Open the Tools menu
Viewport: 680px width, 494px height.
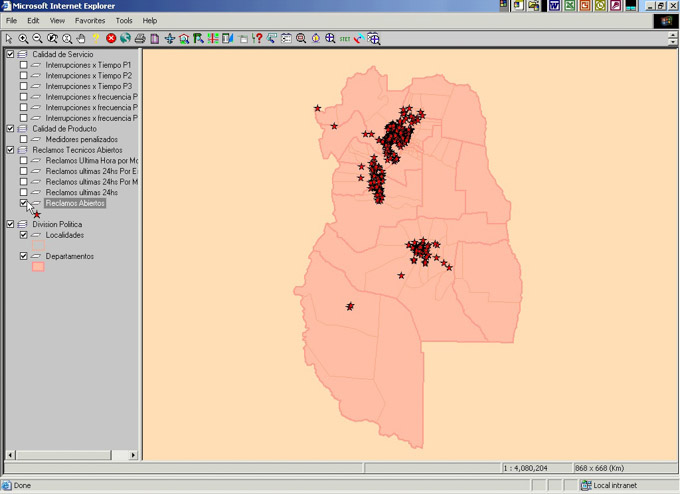click(123, 20)
